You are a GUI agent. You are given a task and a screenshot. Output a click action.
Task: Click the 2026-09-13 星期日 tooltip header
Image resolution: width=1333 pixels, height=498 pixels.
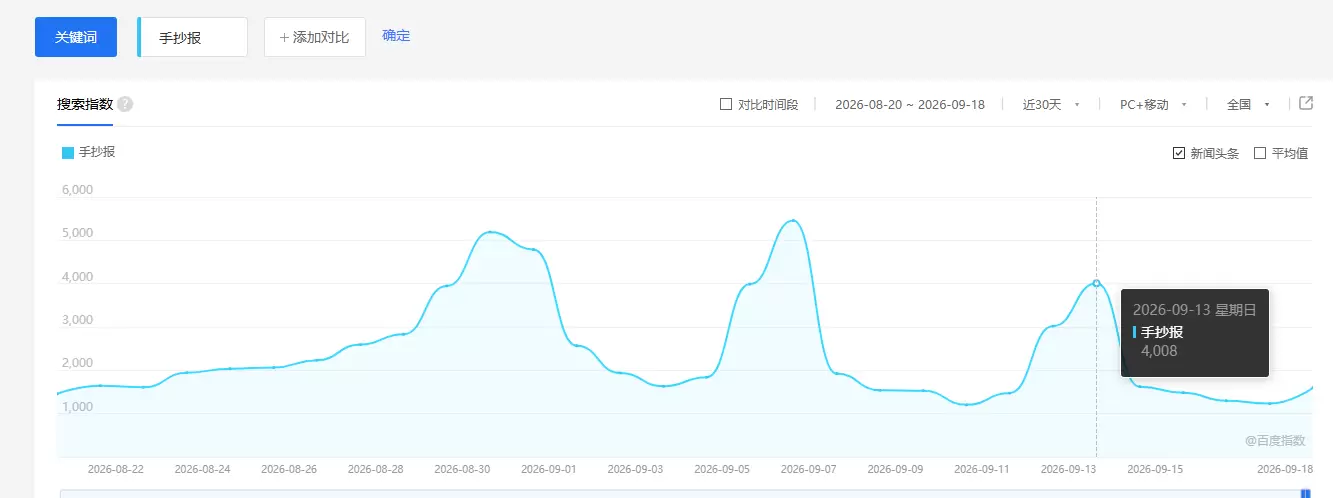[1194, 310]
